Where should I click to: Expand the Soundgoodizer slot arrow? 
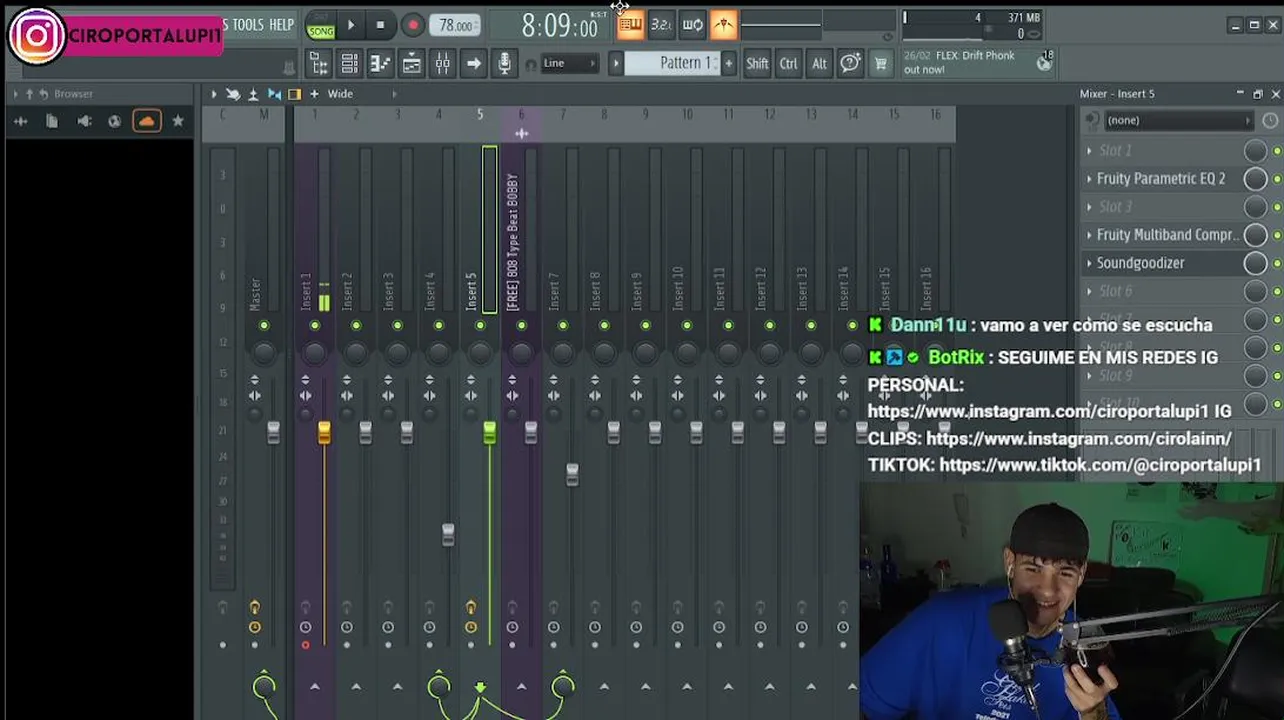(x=1089, y=263)
